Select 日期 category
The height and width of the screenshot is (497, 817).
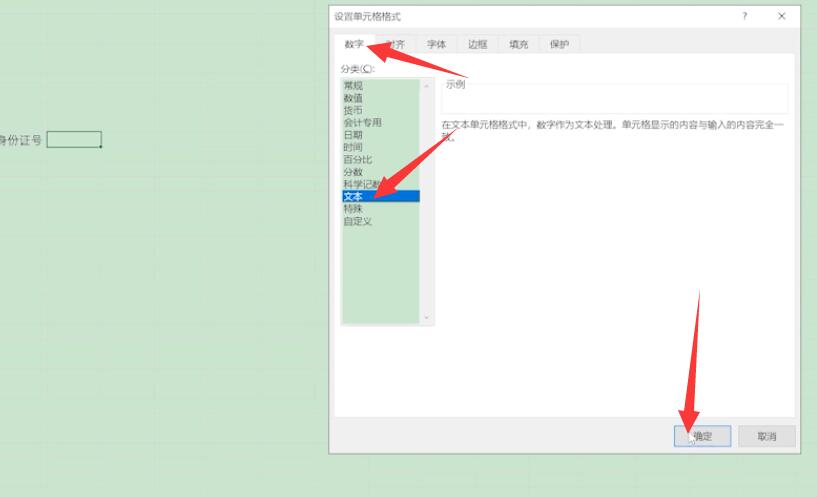(381, 135)
